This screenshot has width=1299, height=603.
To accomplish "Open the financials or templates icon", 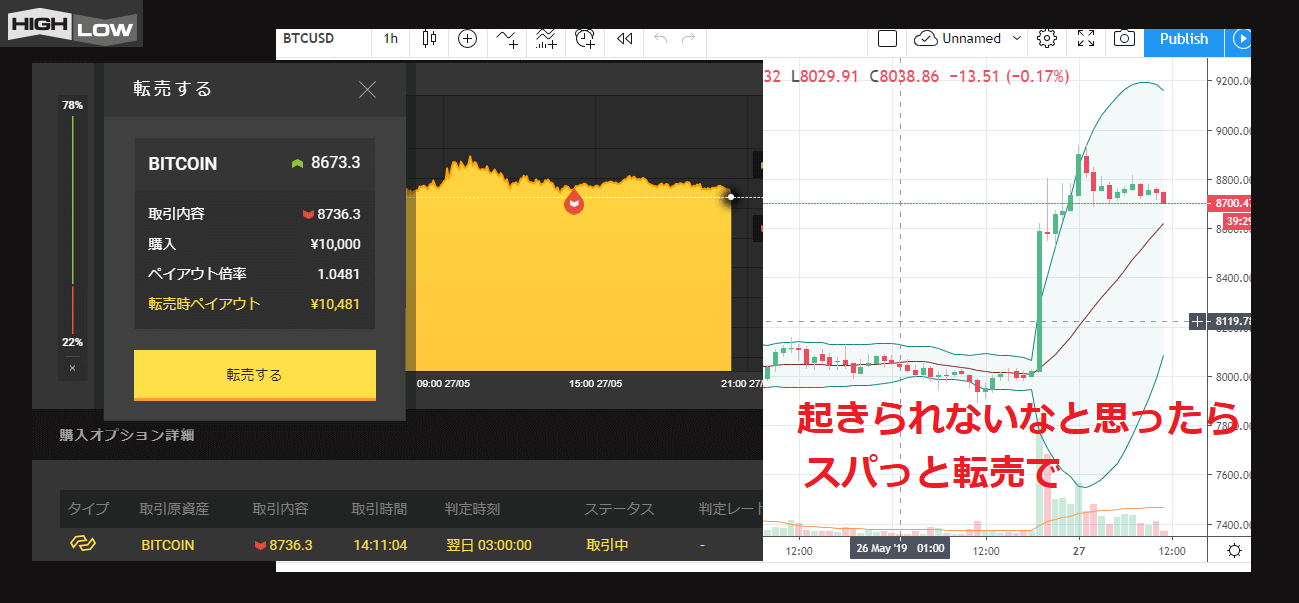I will pos(546,39).
